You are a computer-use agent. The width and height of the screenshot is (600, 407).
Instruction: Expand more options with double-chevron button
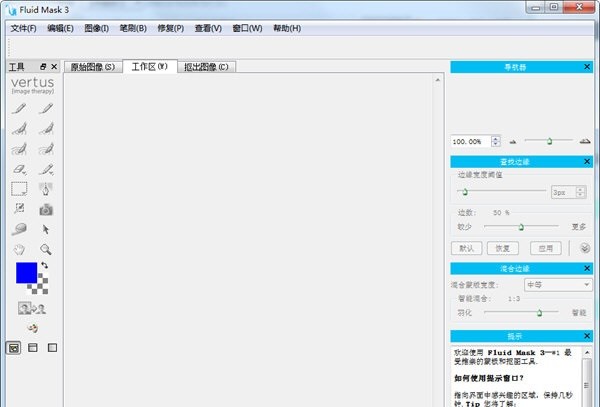pyautogui.click(x=585, y=248)
